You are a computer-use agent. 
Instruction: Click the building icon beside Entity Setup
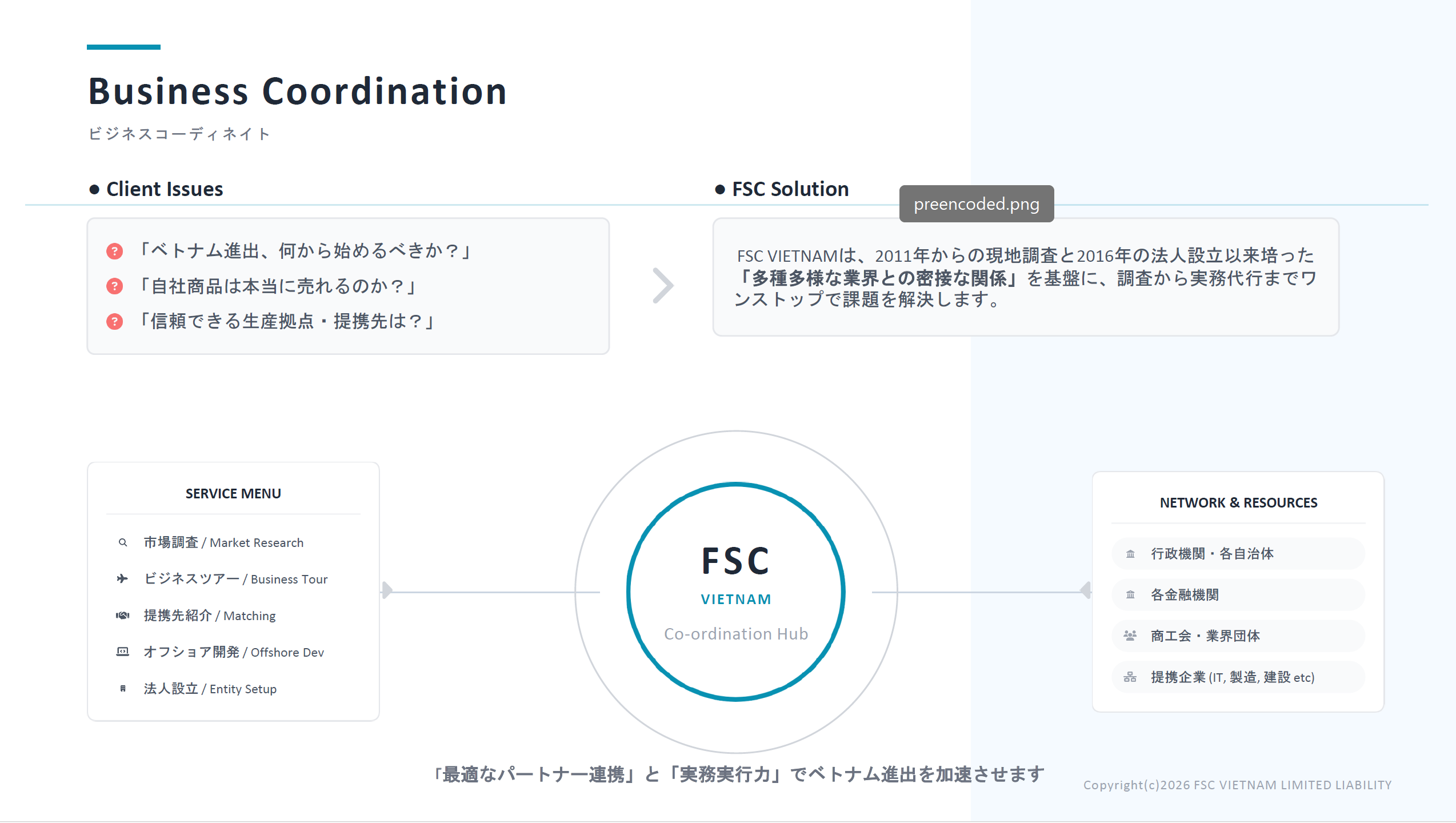122,689
